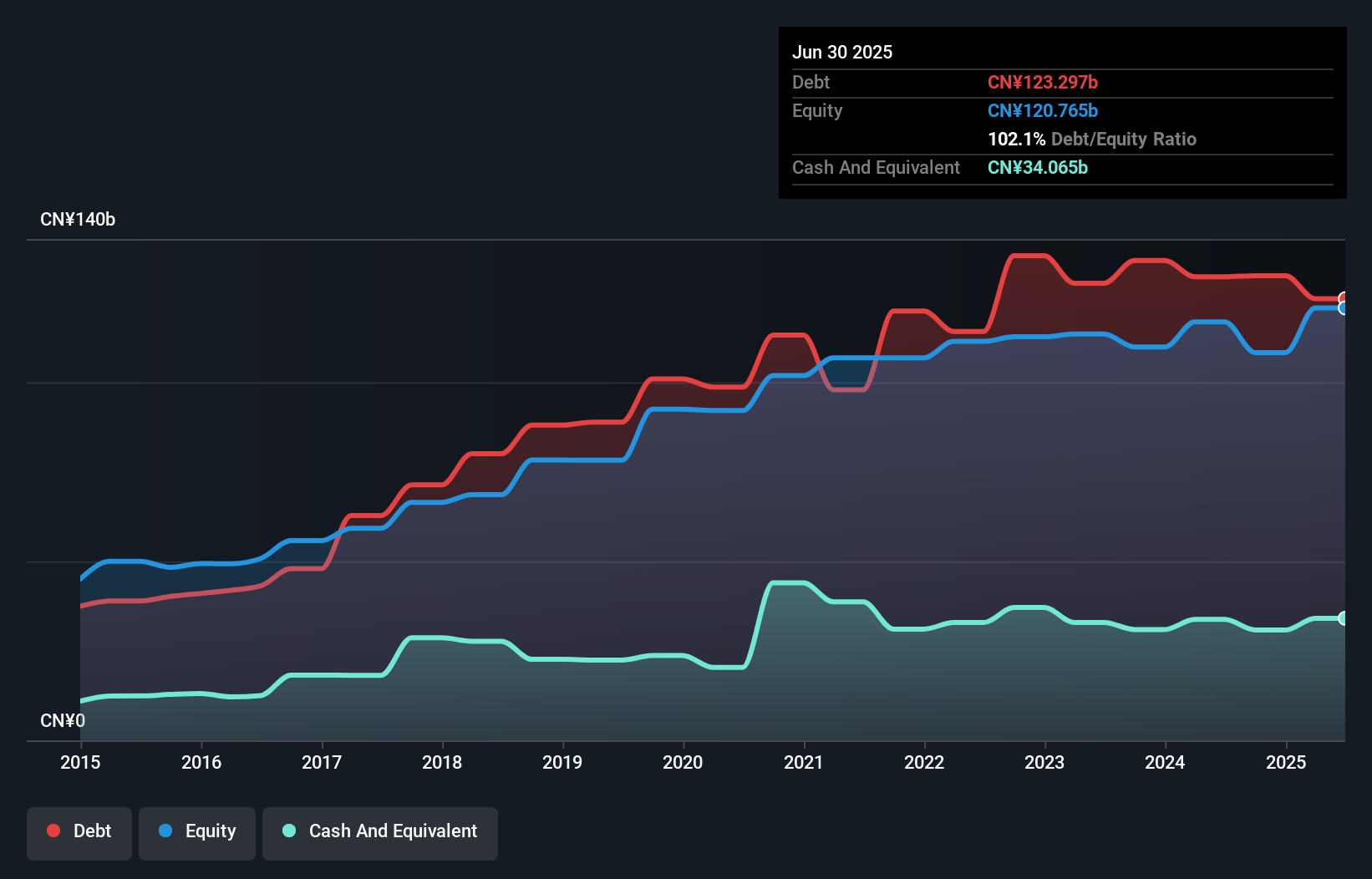Click the red Debt legend dot
This screenshot has height=879, width=1372.
pos(53,830)
